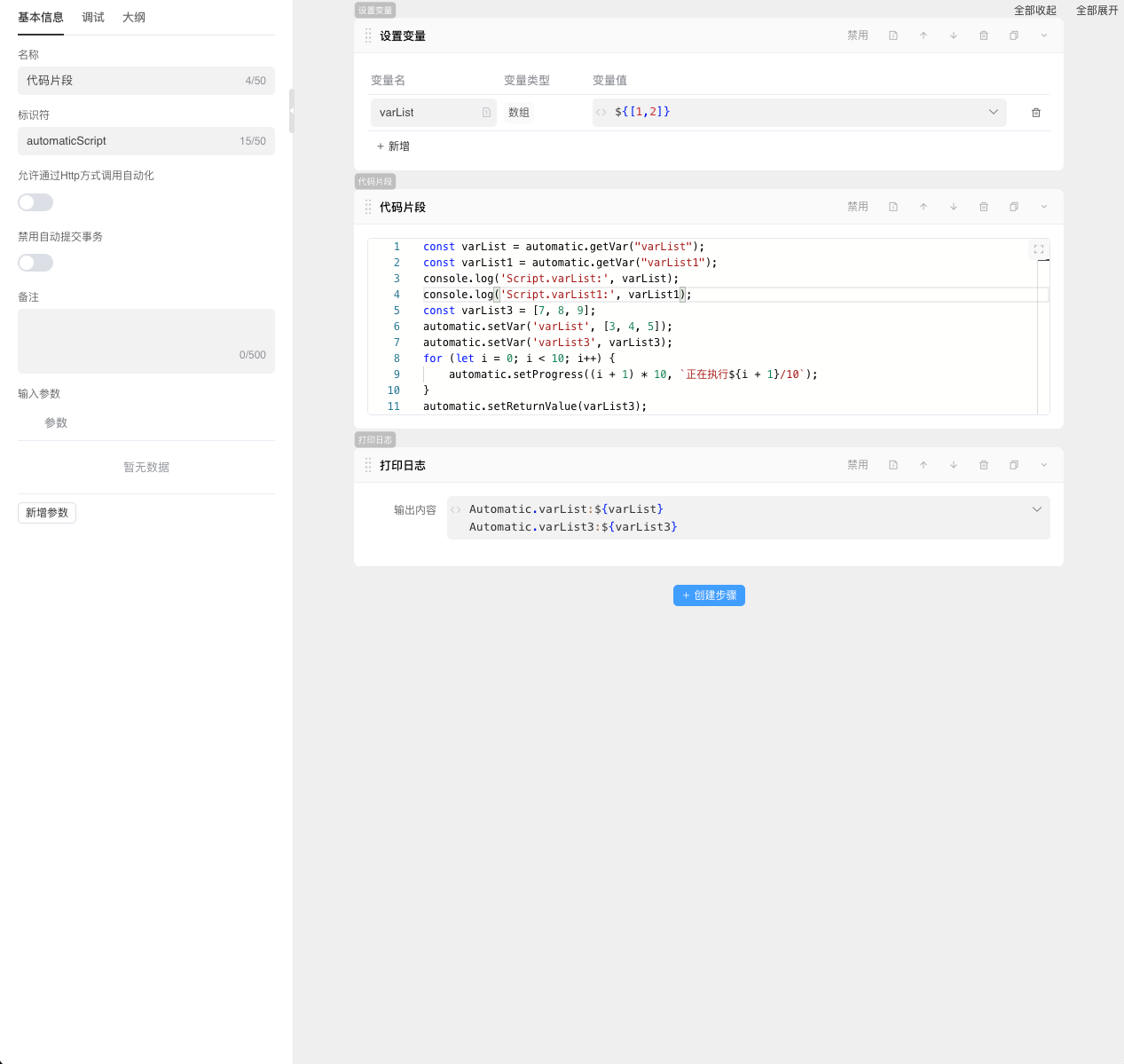
Task: Enable the 禁用自动提交事务 switch
Action: 35,263
